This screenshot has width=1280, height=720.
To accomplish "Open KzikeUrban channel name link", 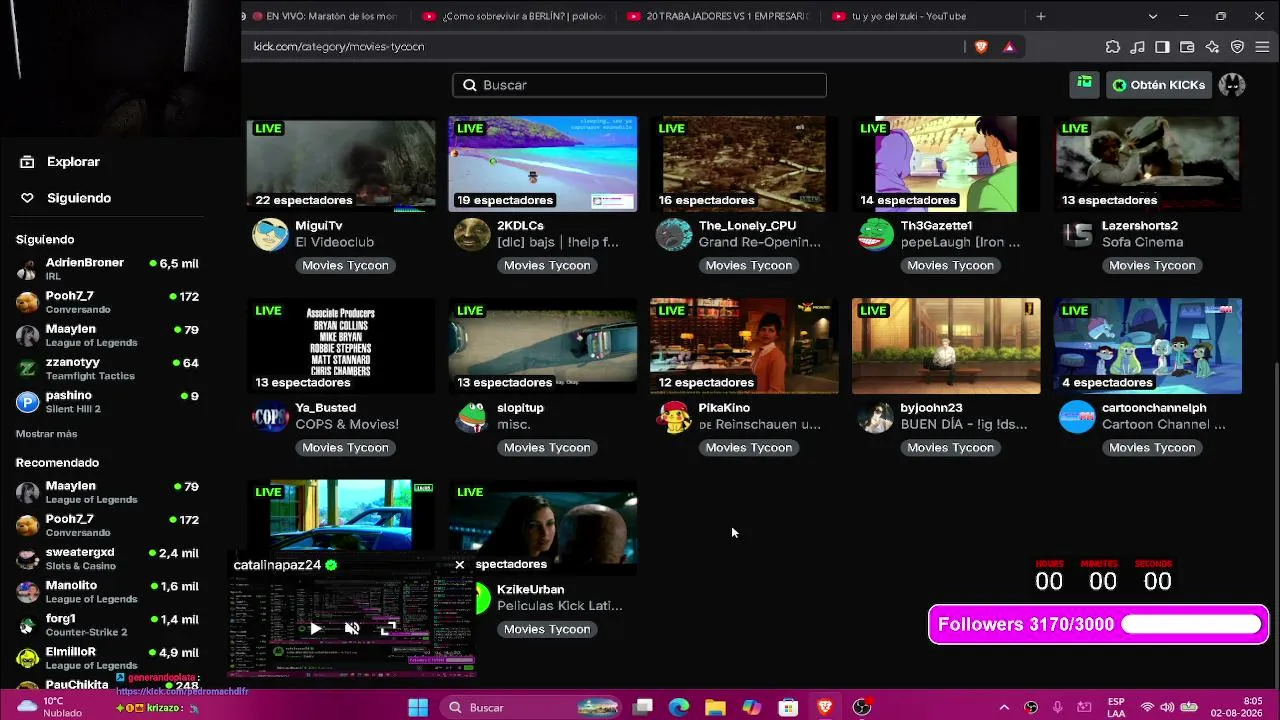I will [530, 590].
